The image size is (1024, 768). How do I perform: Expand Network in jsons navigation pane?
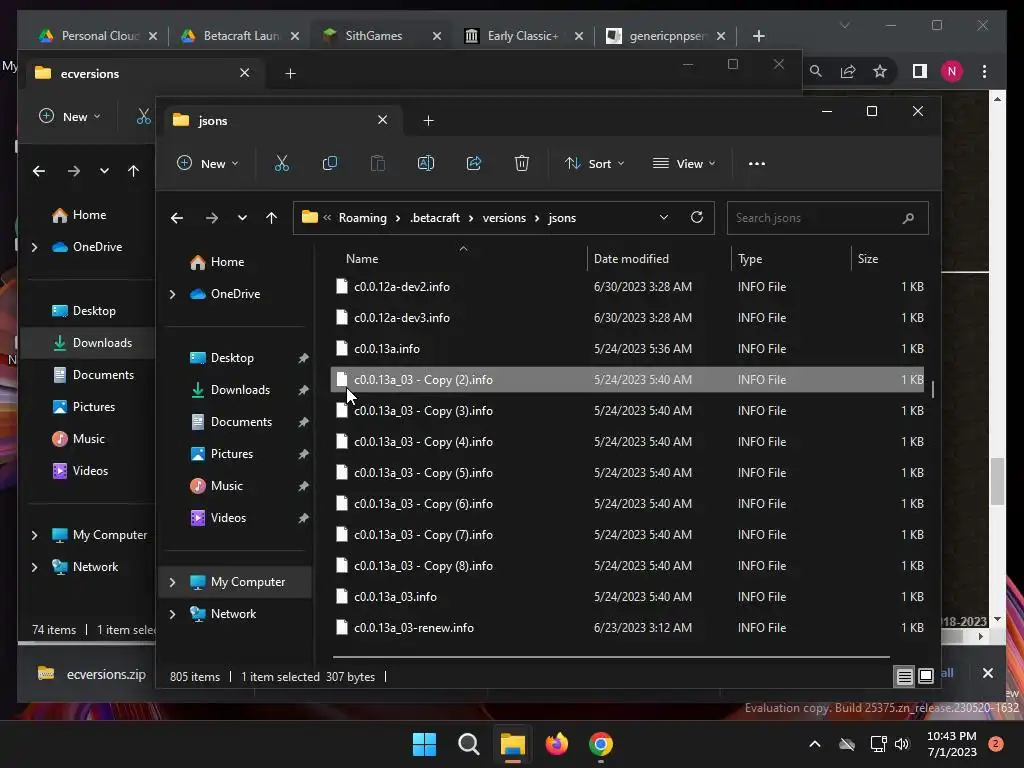(172, 615)
